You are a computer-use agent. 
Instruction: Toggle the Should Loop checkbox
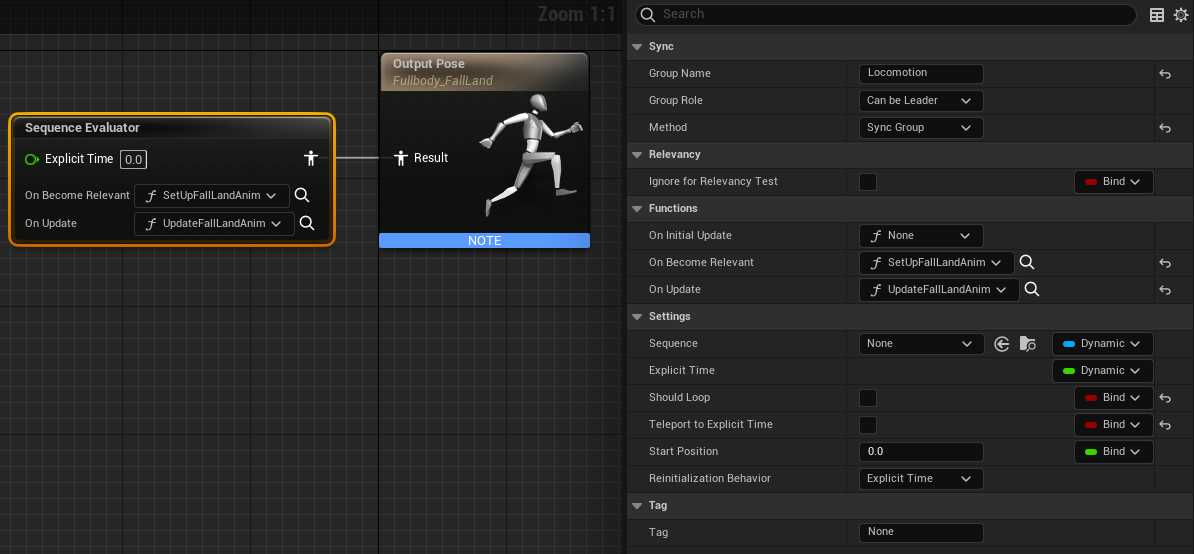point(868,398)
